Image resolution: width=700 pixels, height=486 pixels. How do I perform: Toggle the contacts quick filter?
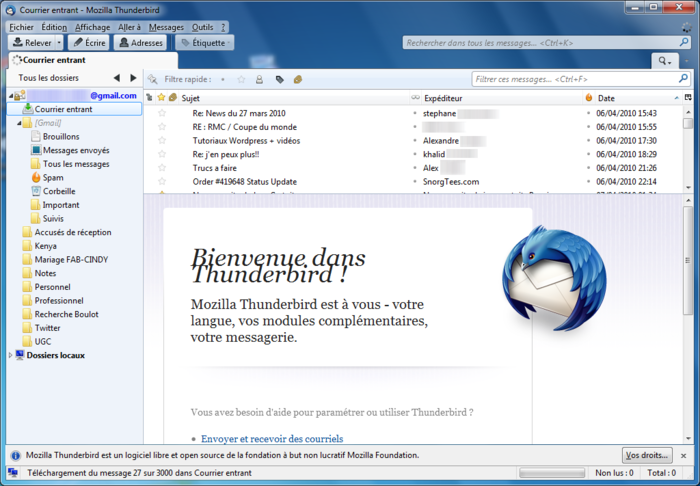click(x=259, y=79)
